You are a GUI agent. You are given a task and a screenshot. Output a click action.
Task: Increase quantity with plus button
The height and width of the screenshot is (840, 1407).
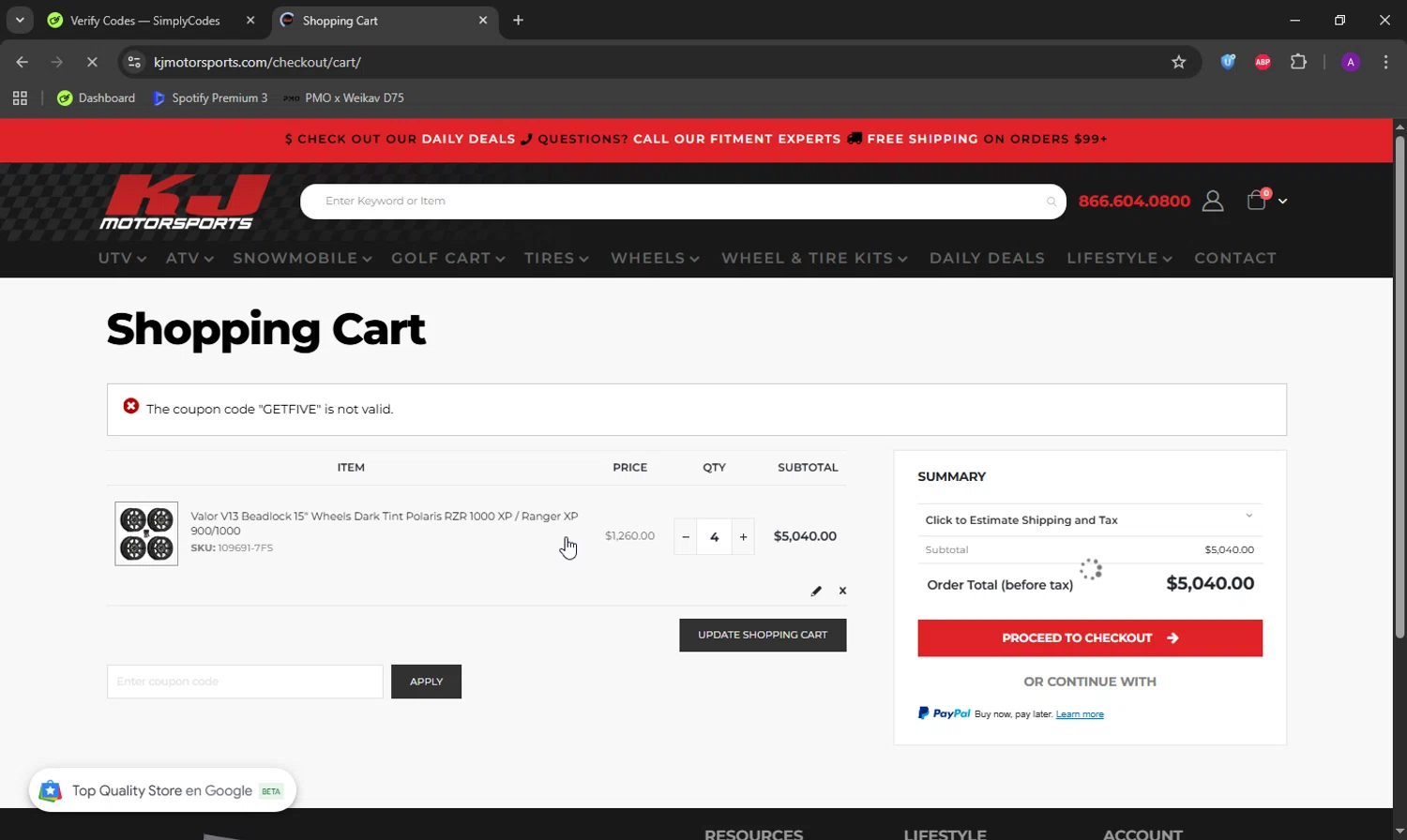click(743, 537)
